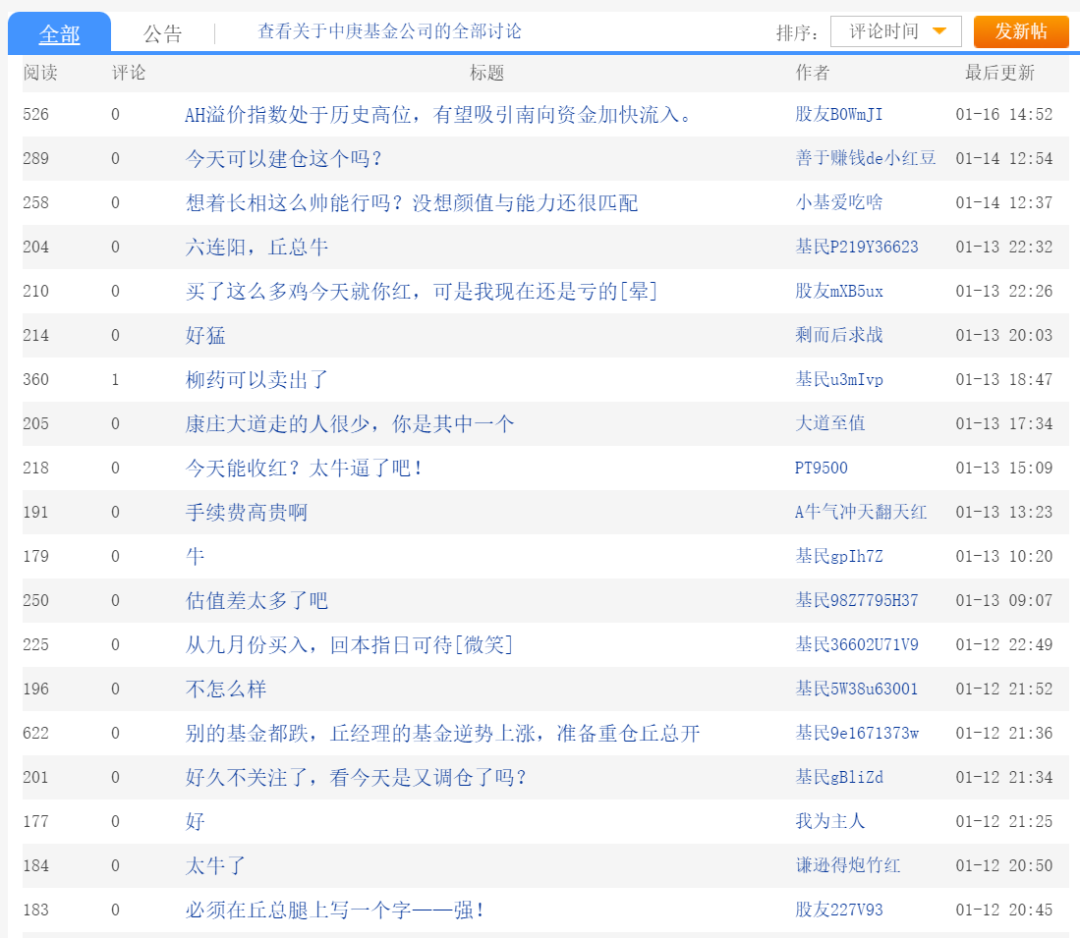
Task: View author profile 基民9e1671373w
Action: 857,733
